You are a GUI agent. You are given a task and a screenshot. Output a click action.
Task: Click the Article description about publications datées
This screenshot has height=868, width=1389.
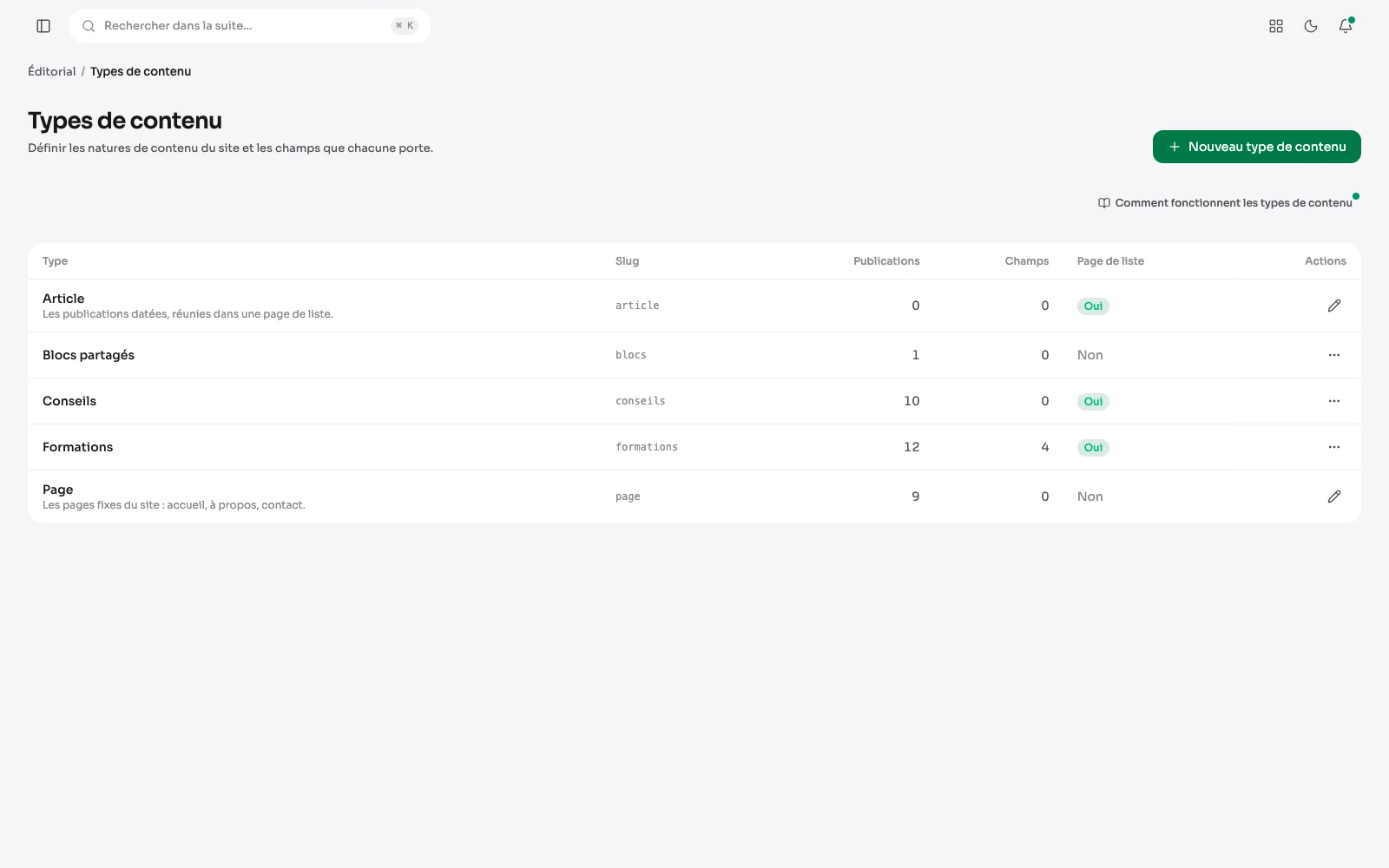pos(188,314)
